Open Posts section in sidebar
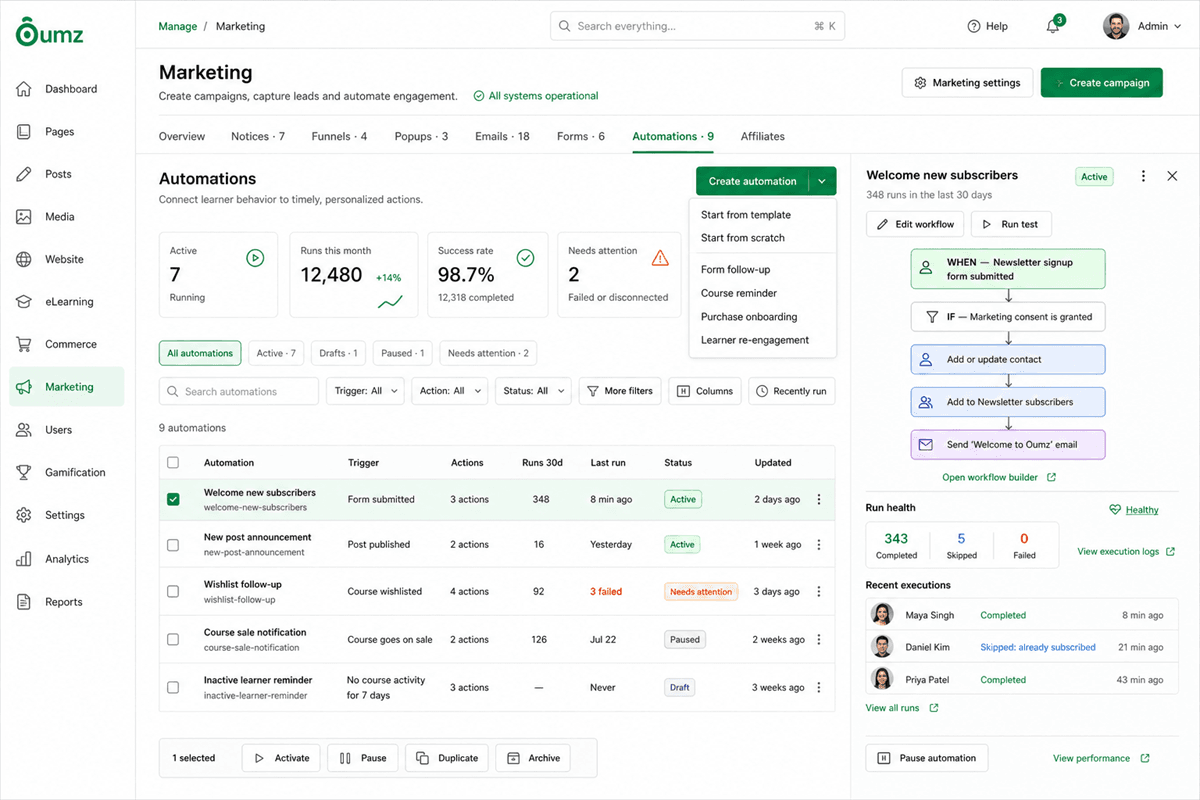The width and height of the screenshot is (1200, 800). click(x=67, y=174)
